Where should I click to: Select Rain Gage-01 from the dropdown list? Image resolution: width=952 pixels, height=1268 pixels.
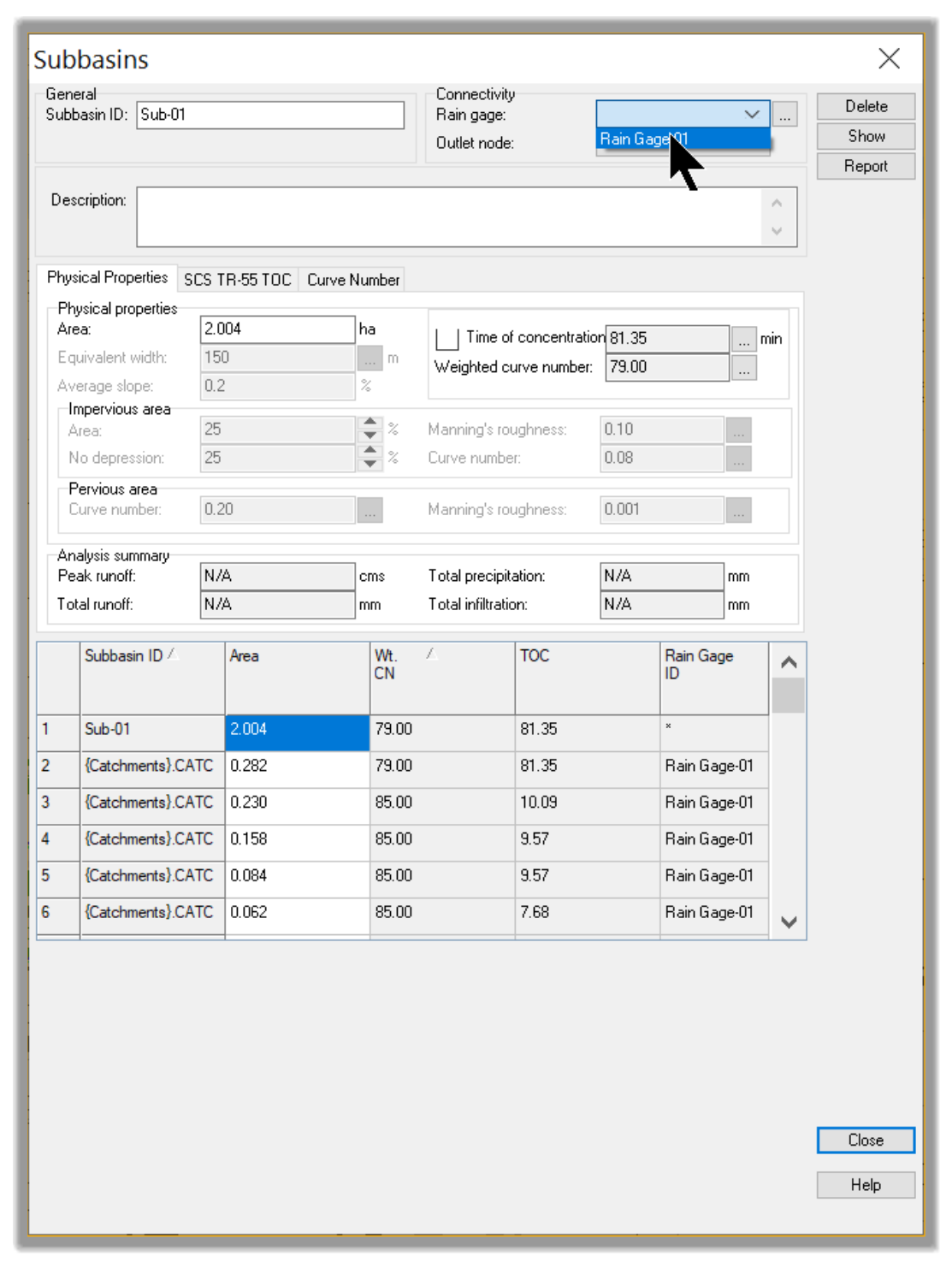[683, 139]
